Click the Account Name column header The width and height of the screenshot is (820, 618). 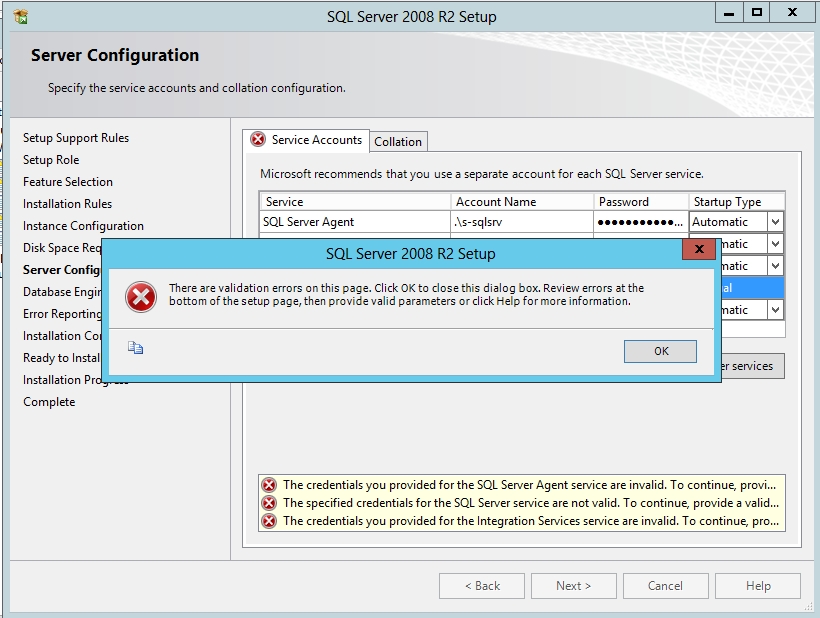522,202
